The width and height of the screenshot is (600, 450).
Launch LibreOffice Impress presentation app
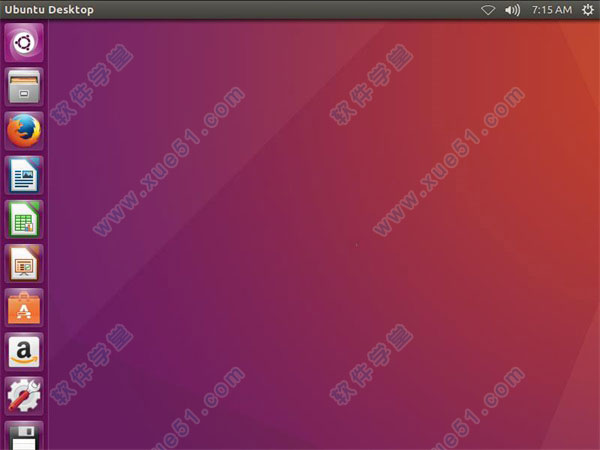tap(24, 263)
